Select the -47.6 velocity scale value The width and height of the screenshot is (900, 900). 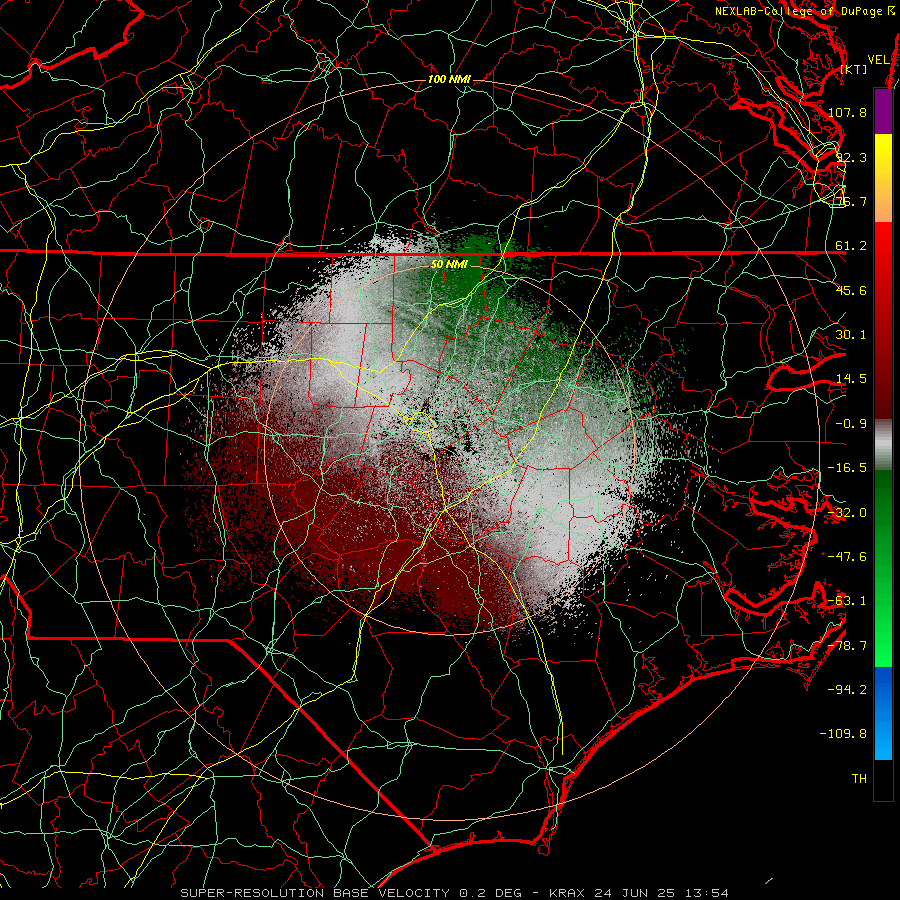click(x=847, y=557)
